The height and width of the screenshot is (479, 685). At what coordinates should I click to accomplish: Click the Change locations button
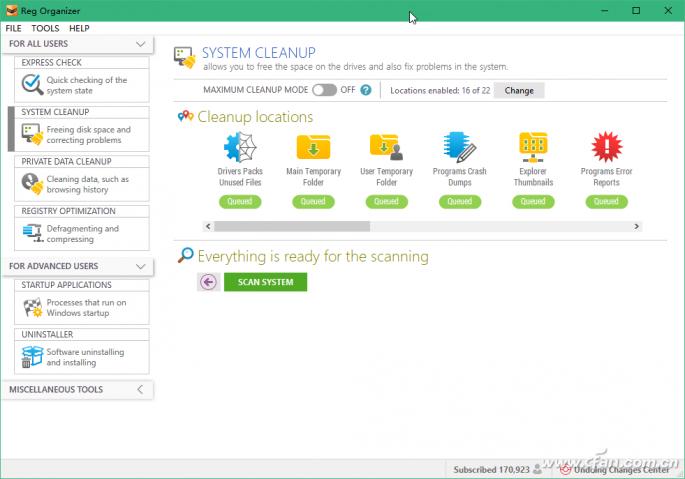pyautogui.click(x=519, y=90)
